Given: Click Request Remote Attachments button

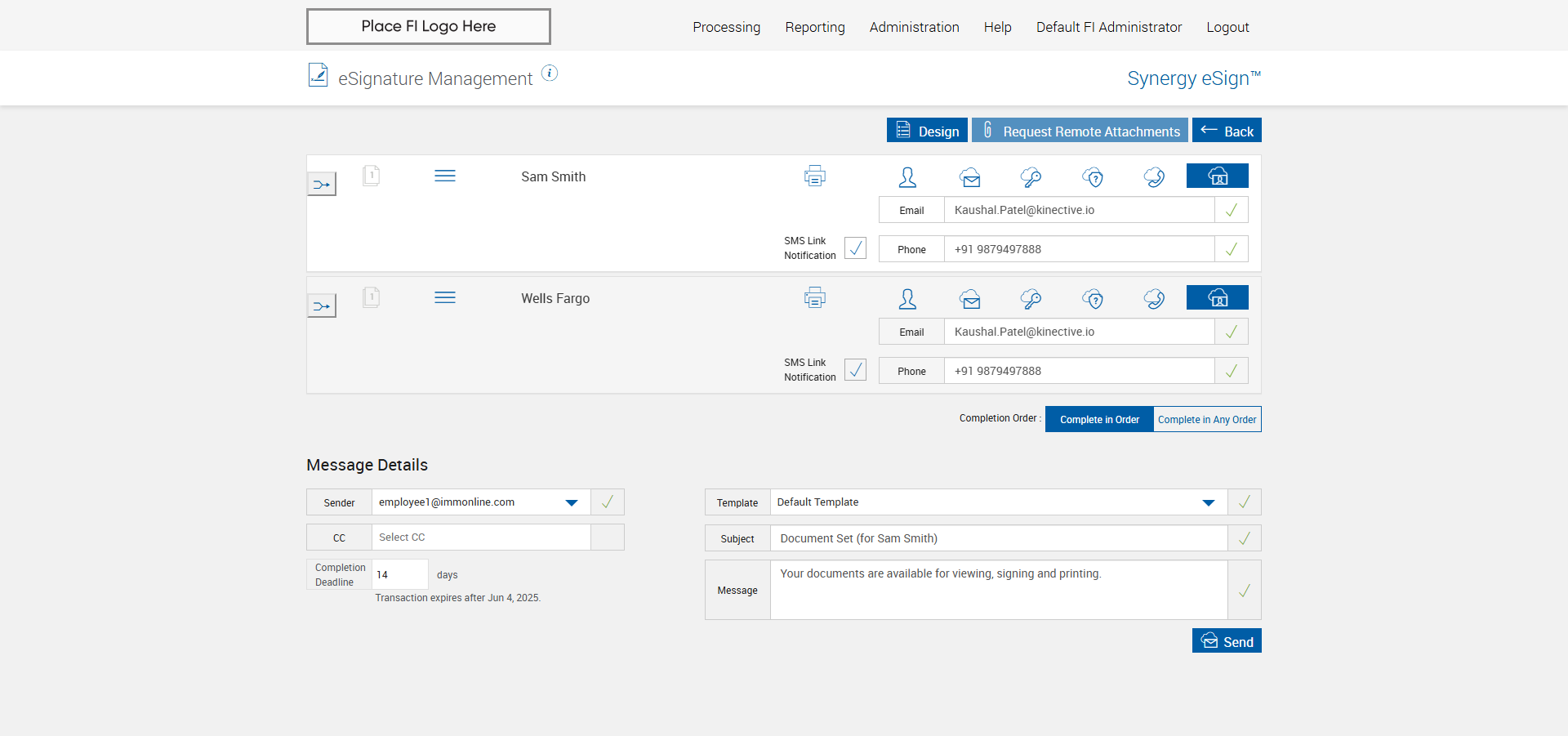Looking at the screenshot, I should click(x=1080, y=131).
